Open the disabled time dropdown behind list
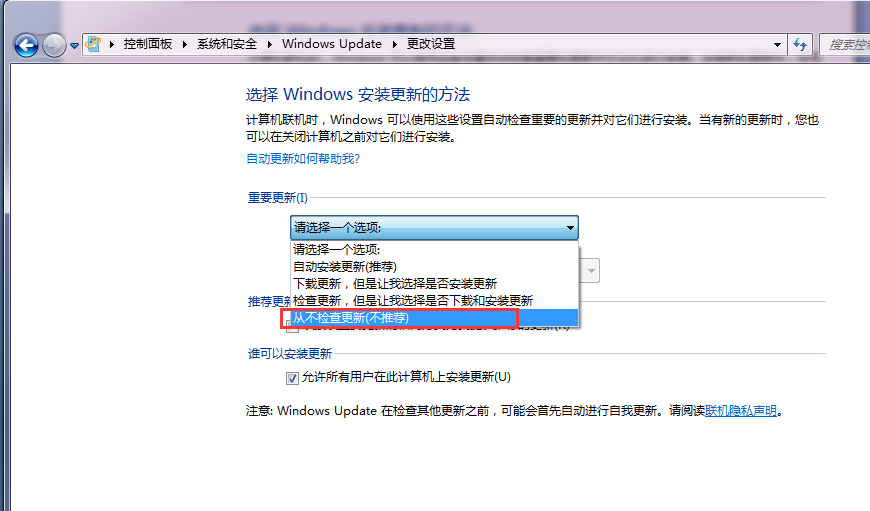The width and height of the screenshot is (870, 511). tap(590, 271)
